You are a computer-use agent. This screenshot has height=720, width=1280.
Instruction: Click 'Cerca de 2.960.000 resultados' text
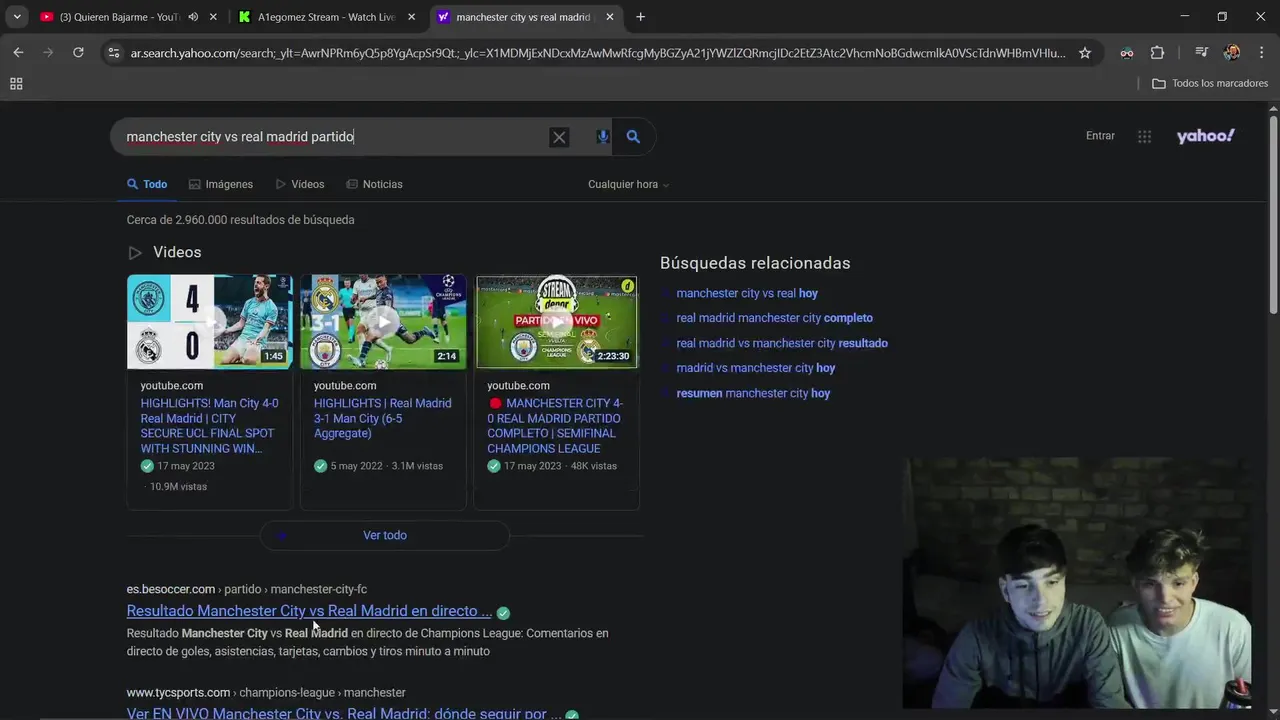tap(240, 220)
